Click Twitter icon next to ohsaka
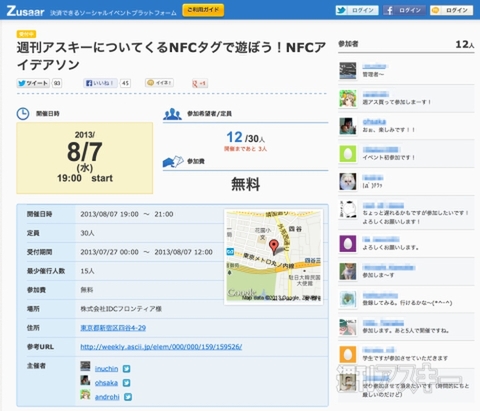Screen dimensions: 480x411 tap(126, 383)
